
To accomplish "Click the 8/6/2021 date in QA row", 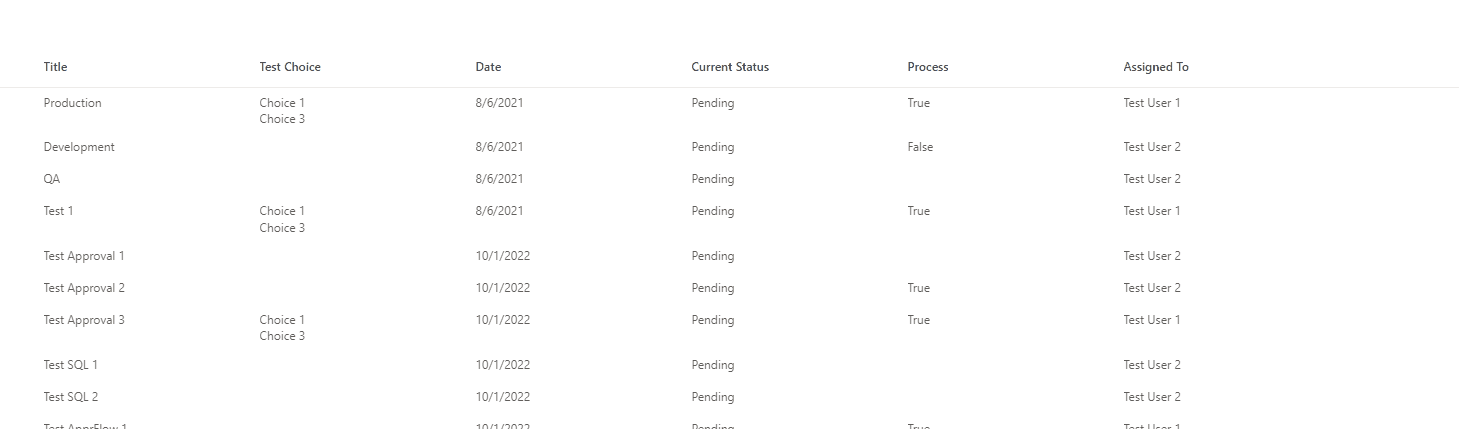I will click(x=499, y=179).
